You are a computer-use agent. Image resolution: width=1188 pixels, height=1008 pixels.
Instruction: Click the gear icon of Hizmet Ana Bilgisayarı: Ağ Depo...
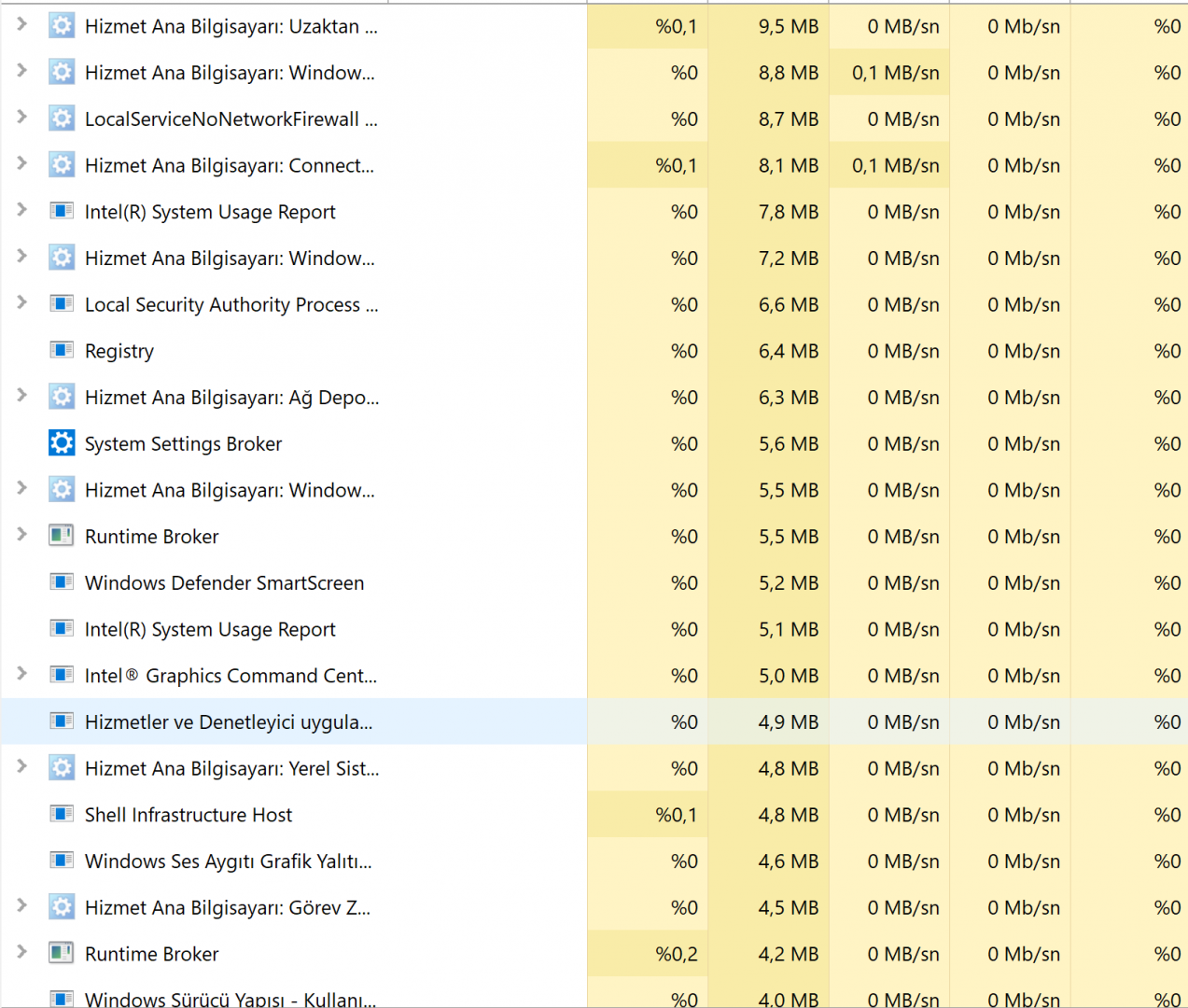click(x=62, y=397)
